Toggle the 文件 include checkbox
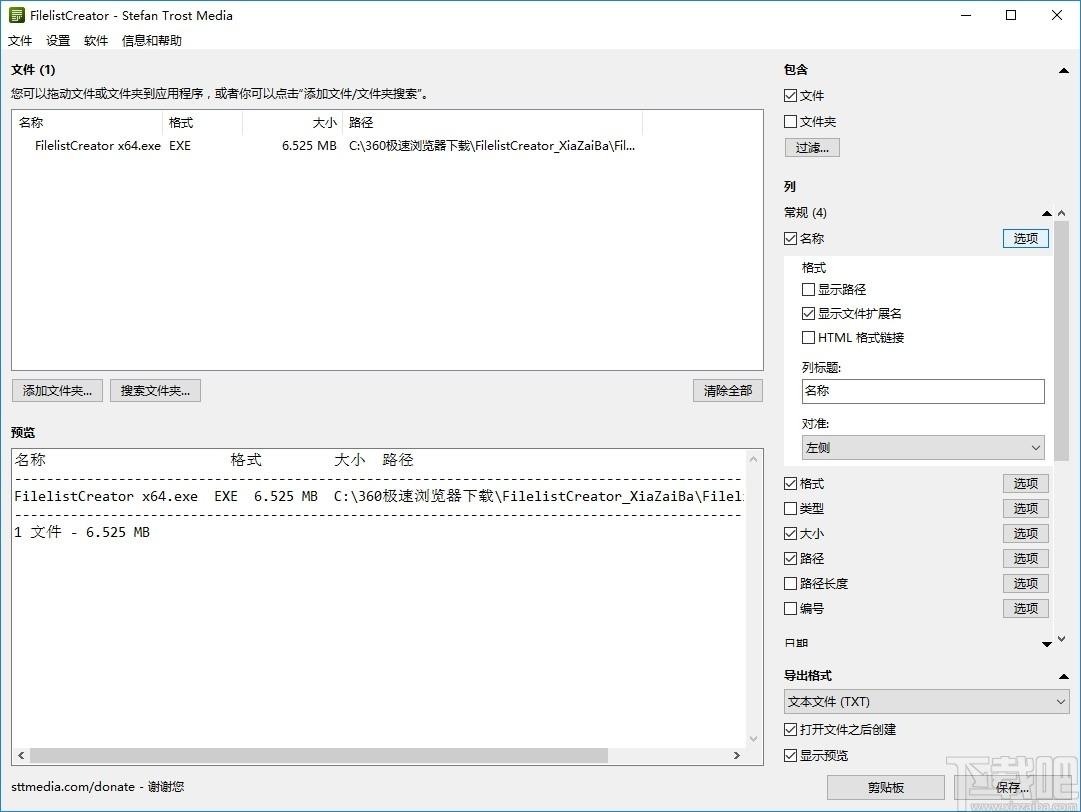Image resolution: width=1081 pixels, height=812 pixels. 791,96
